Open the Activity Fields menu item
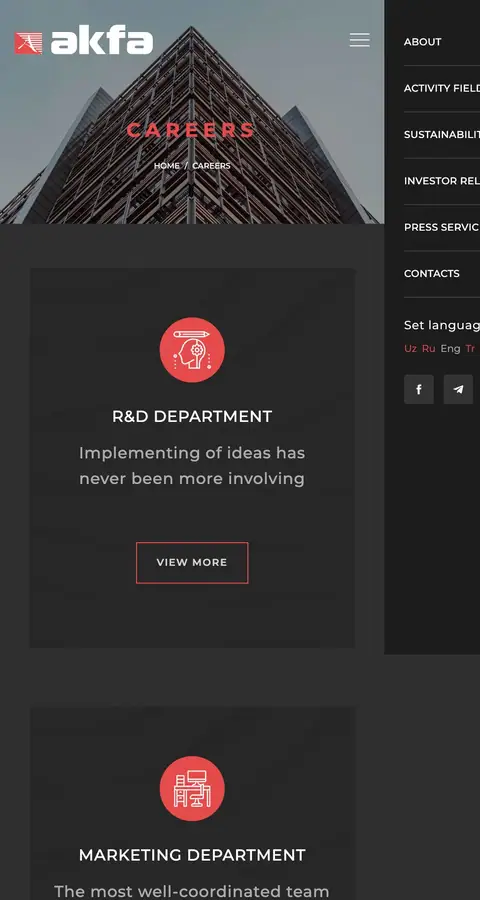 click(x=442, y=88)
